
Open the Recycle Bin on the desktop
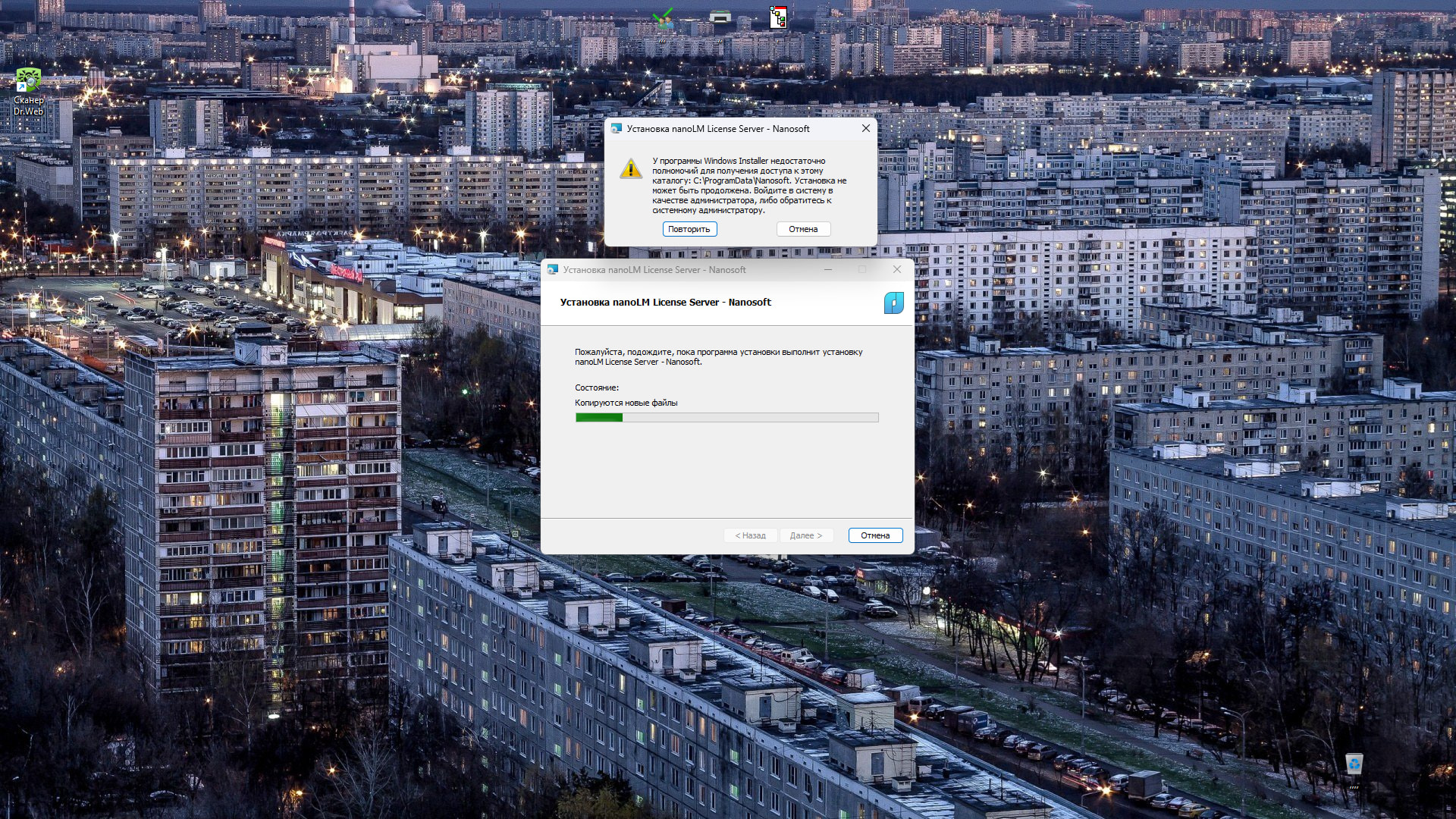[1354, 764]
